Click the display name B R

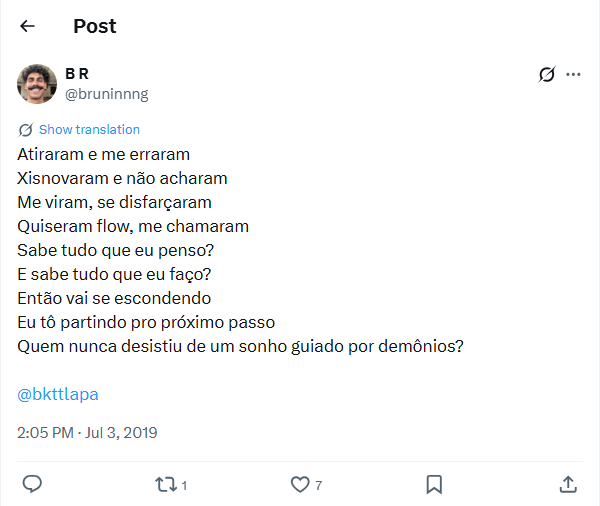click(76, 74)
